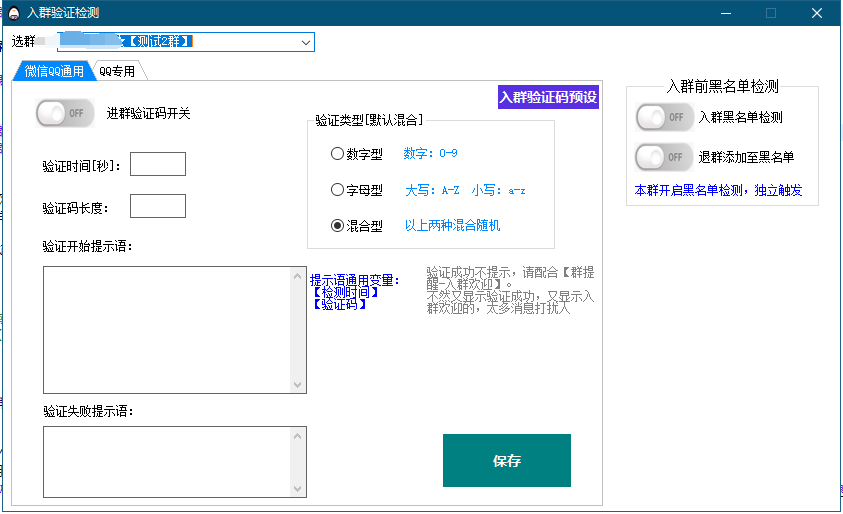Minimize the 入群验证检测 window
Viewport: 843px width, 514px height.
726,13
